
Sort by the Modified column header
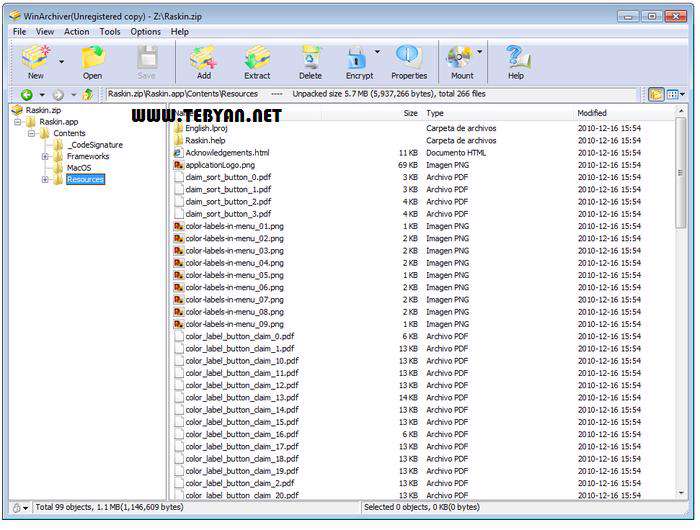tap(625, 113)
